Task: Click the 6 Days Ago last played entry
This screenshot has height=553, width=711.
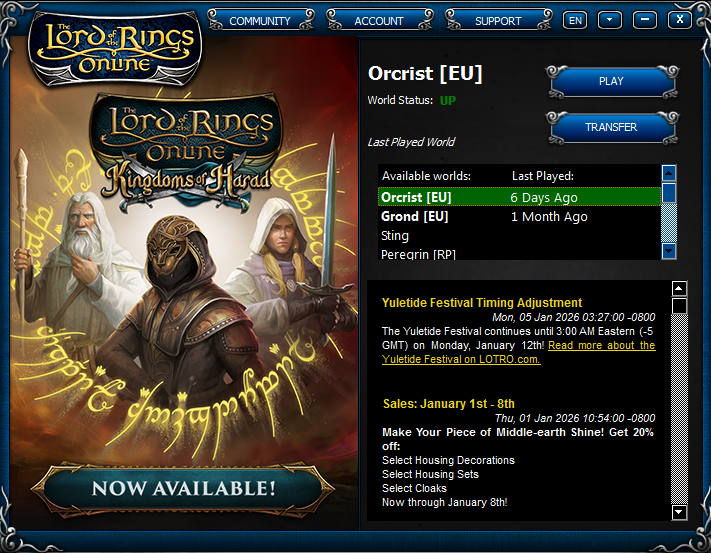Action: point(544,198)
